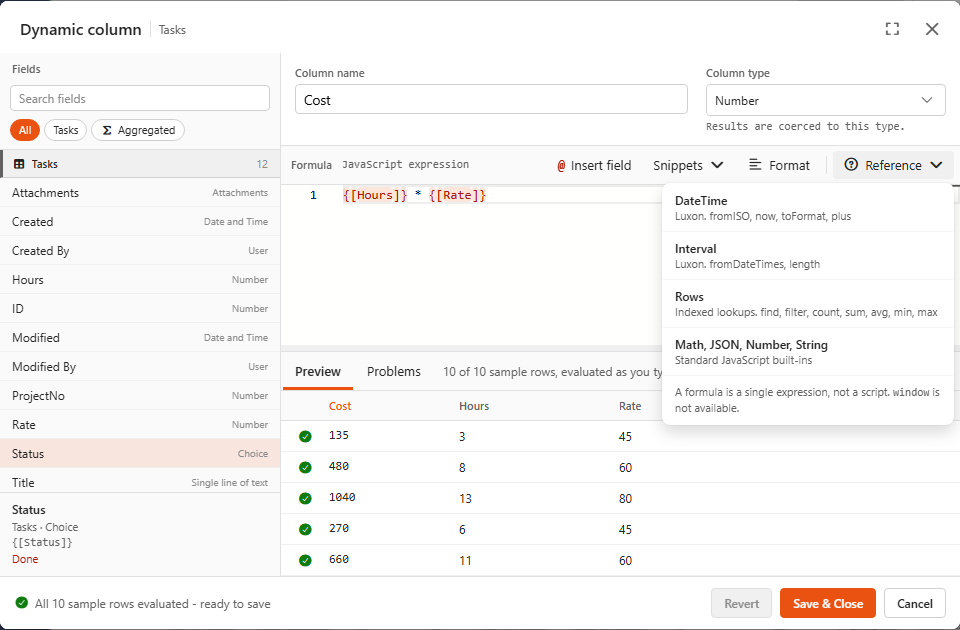The width and height of the screenshot is (960, 630).
Task: Click the green check icon for row 135
Action: coord(305,437)
